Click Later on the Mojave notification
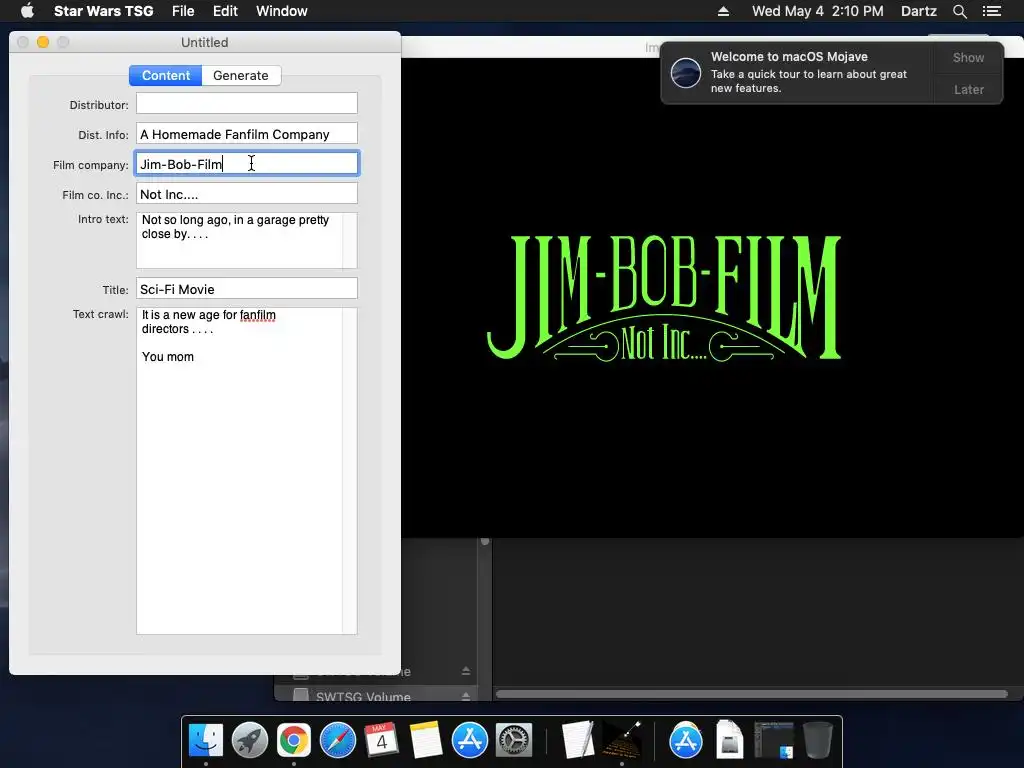The width and height of the screenshot is (1024, 768). point(968,89)
